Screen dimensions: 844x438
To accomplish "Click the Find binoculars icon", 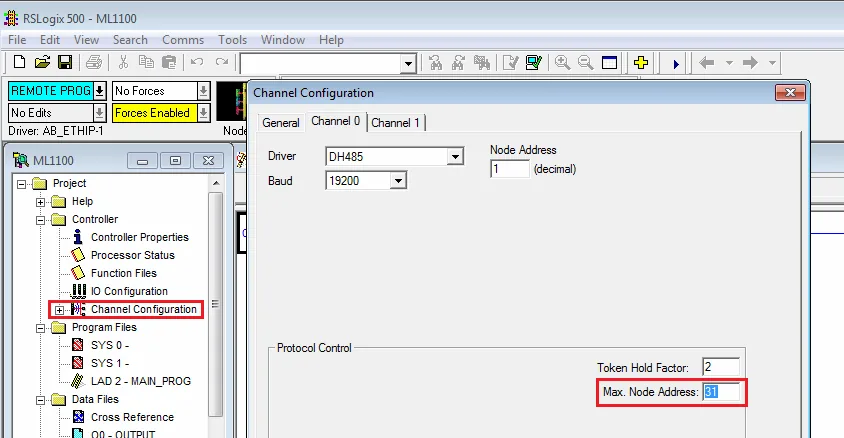I will pos(435,63).
